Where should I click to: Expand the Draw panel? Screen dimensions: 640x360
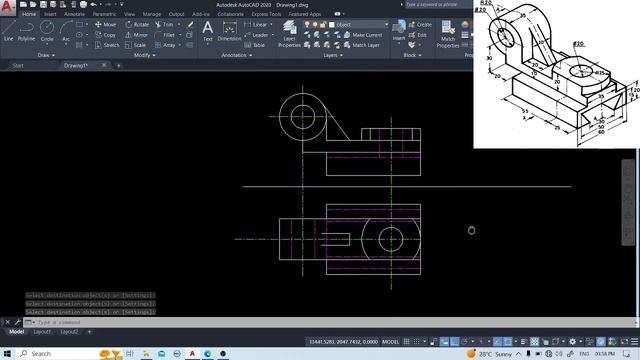(x=46, y=55)
